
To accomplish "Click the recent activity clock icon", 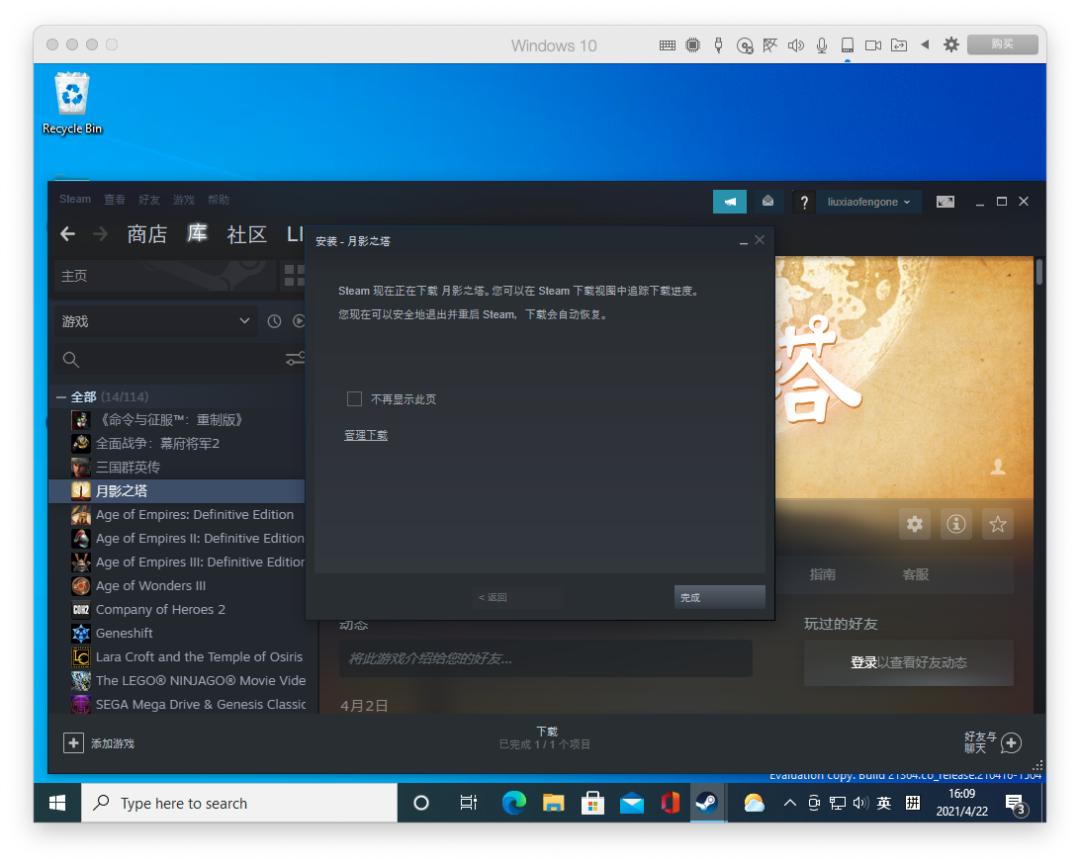I will click(x=274, y=321).
